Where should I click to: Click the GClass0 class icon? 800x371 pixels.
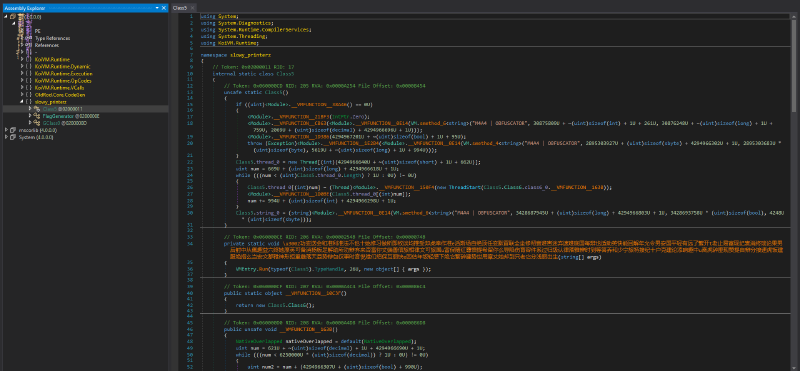pos(37,123)
